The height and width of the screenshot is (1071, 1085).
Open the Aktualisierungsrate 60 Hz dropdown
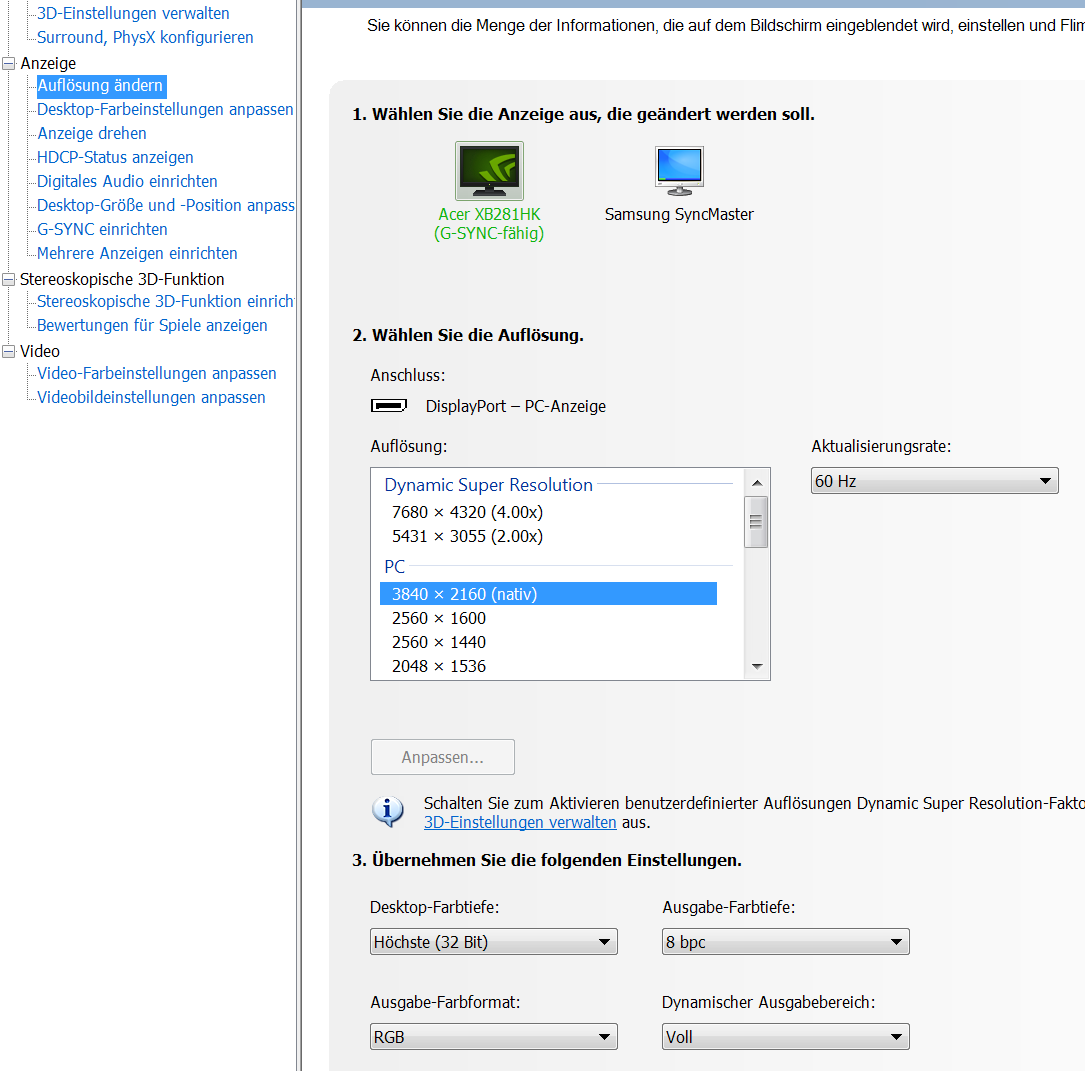click(x=934, y=481)
